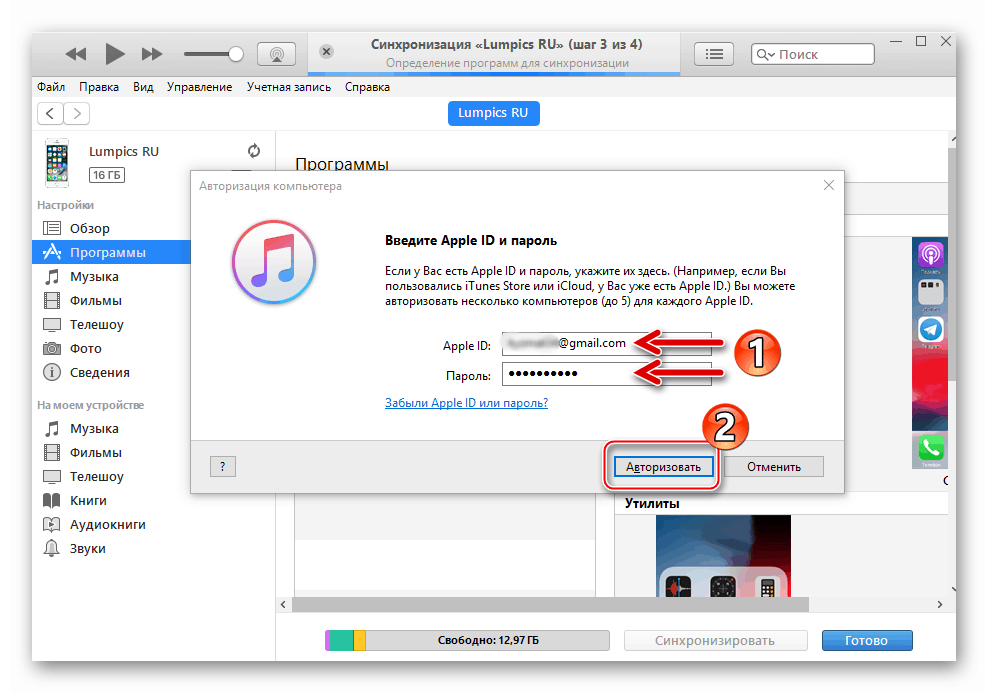Click horizontal scrollbar right arrow

(x=939, y=604)
